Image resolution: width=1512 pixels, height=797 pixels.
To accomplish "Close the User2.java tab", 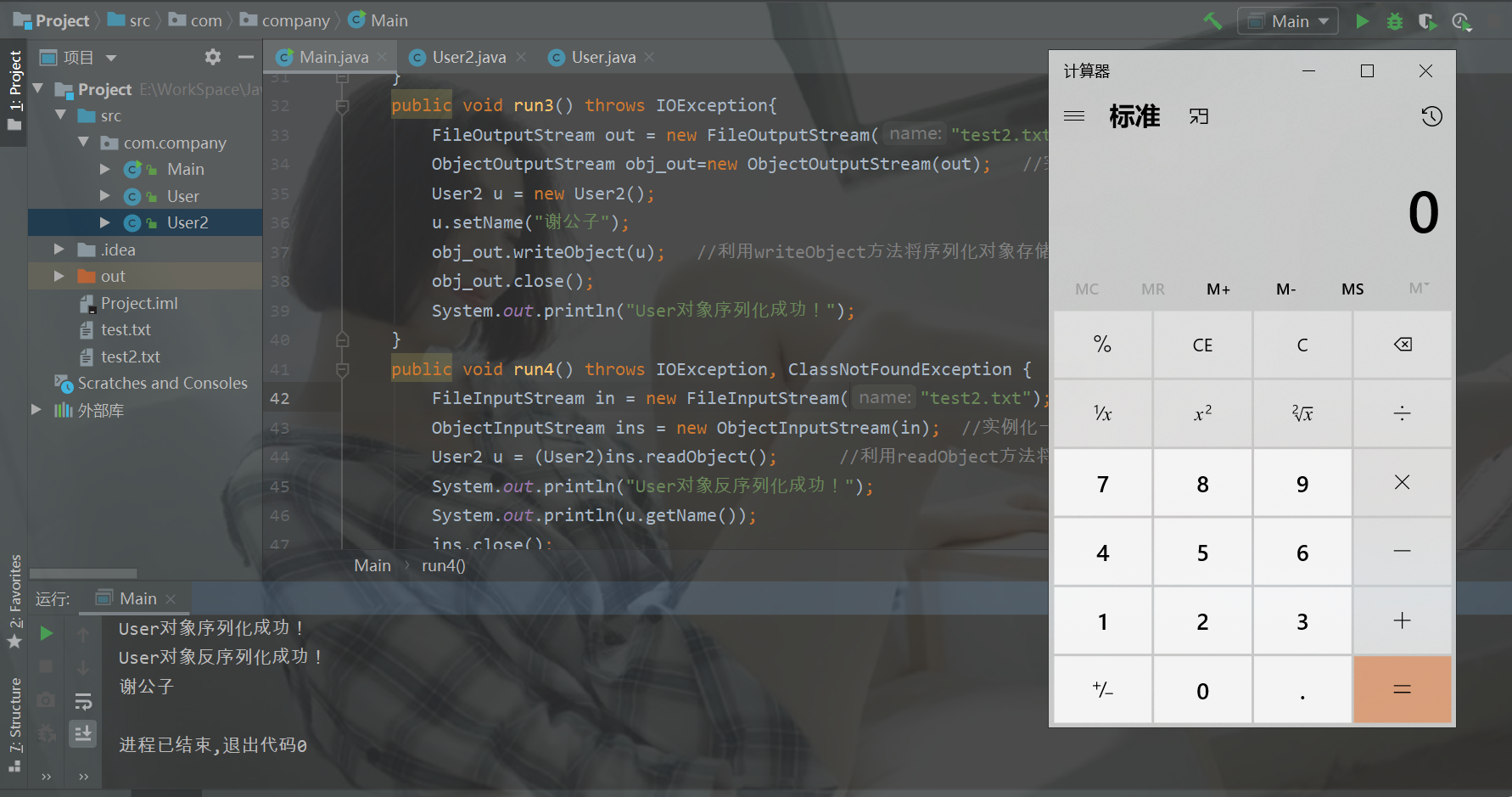I will pyautogui.click(x=521, y=57).
